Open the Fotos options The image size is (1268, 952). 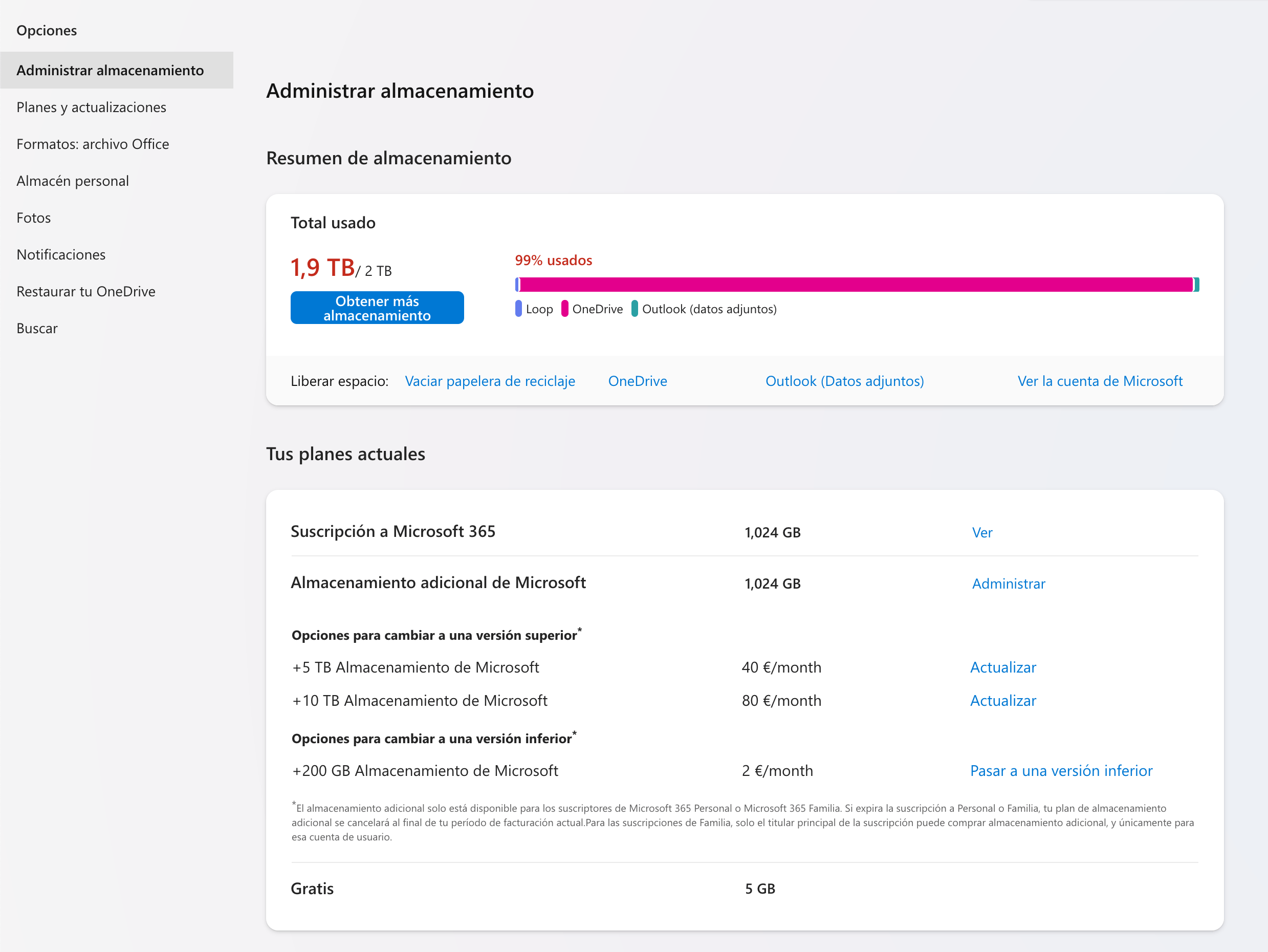[34, 218]
